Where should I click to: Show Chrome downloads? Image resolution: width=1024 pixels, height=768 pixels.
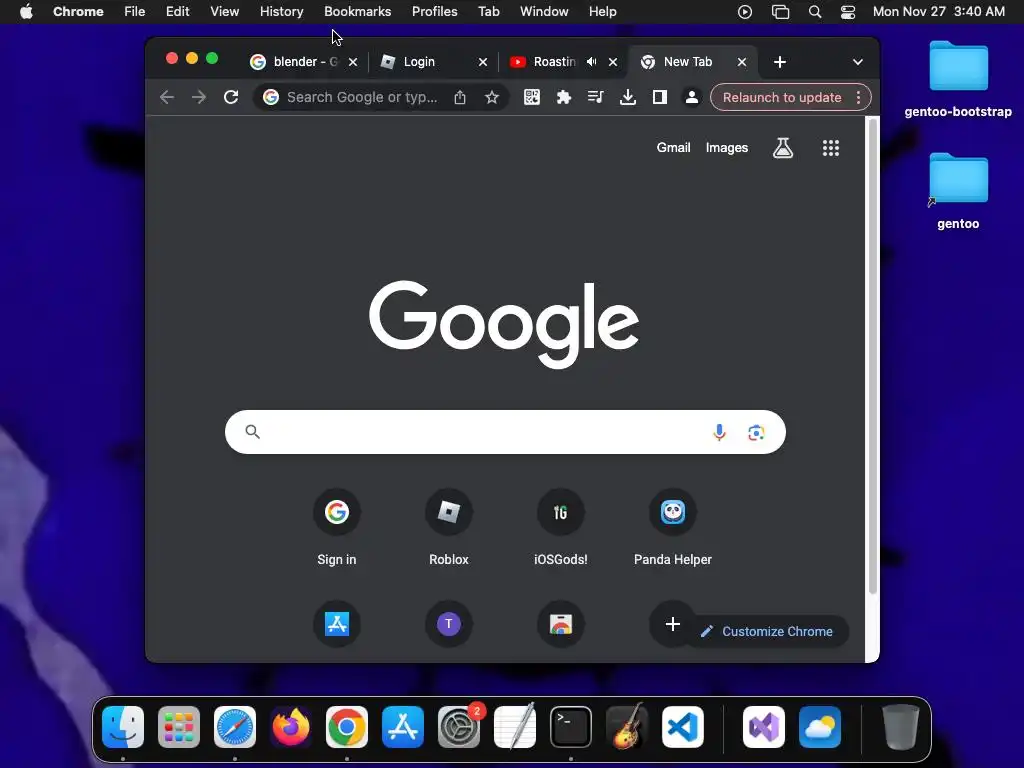tap(628, 97)
